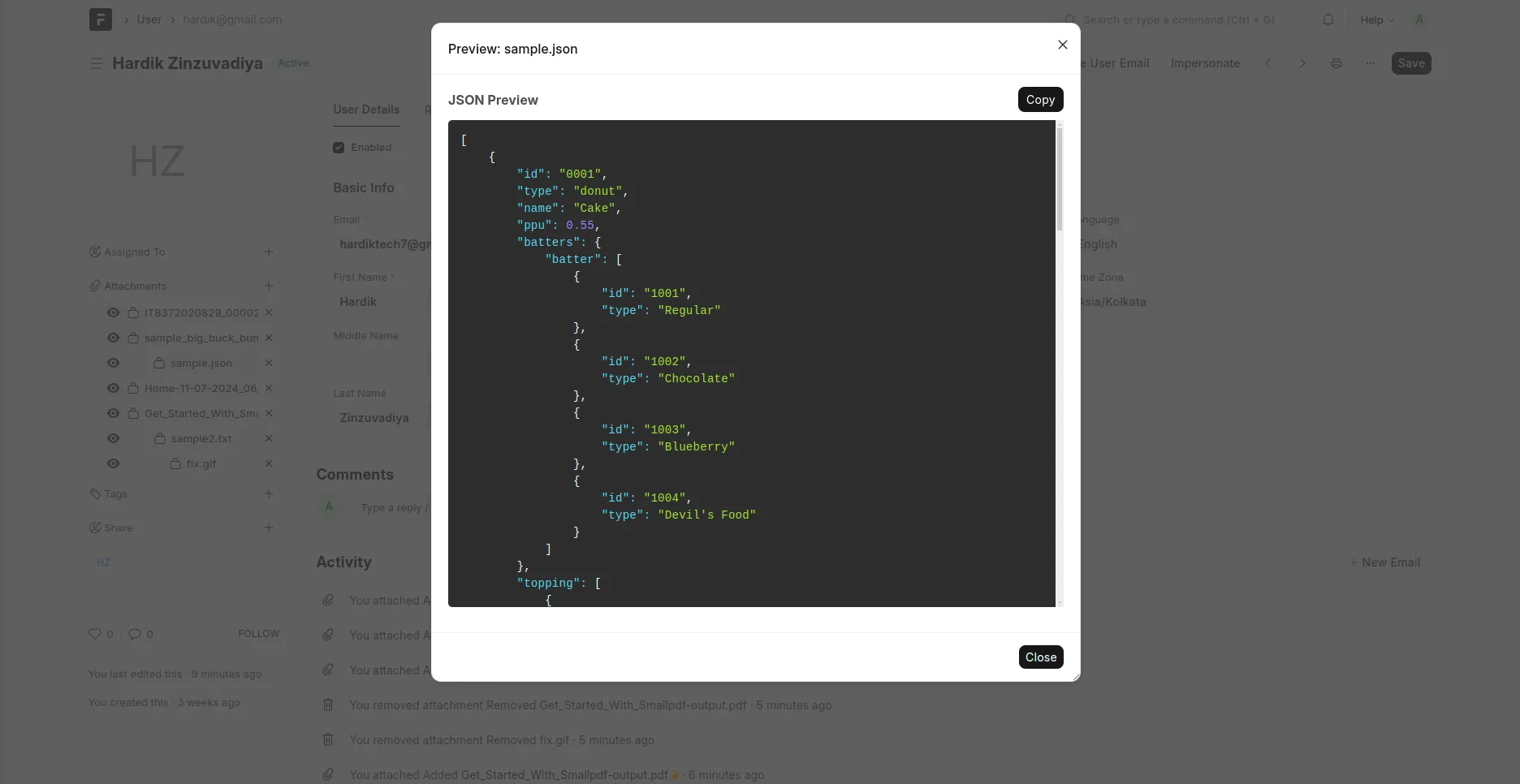Viewport: 1520px width, 784px height.
Task: Like the document heart icon
Action: tap(95, 634)
